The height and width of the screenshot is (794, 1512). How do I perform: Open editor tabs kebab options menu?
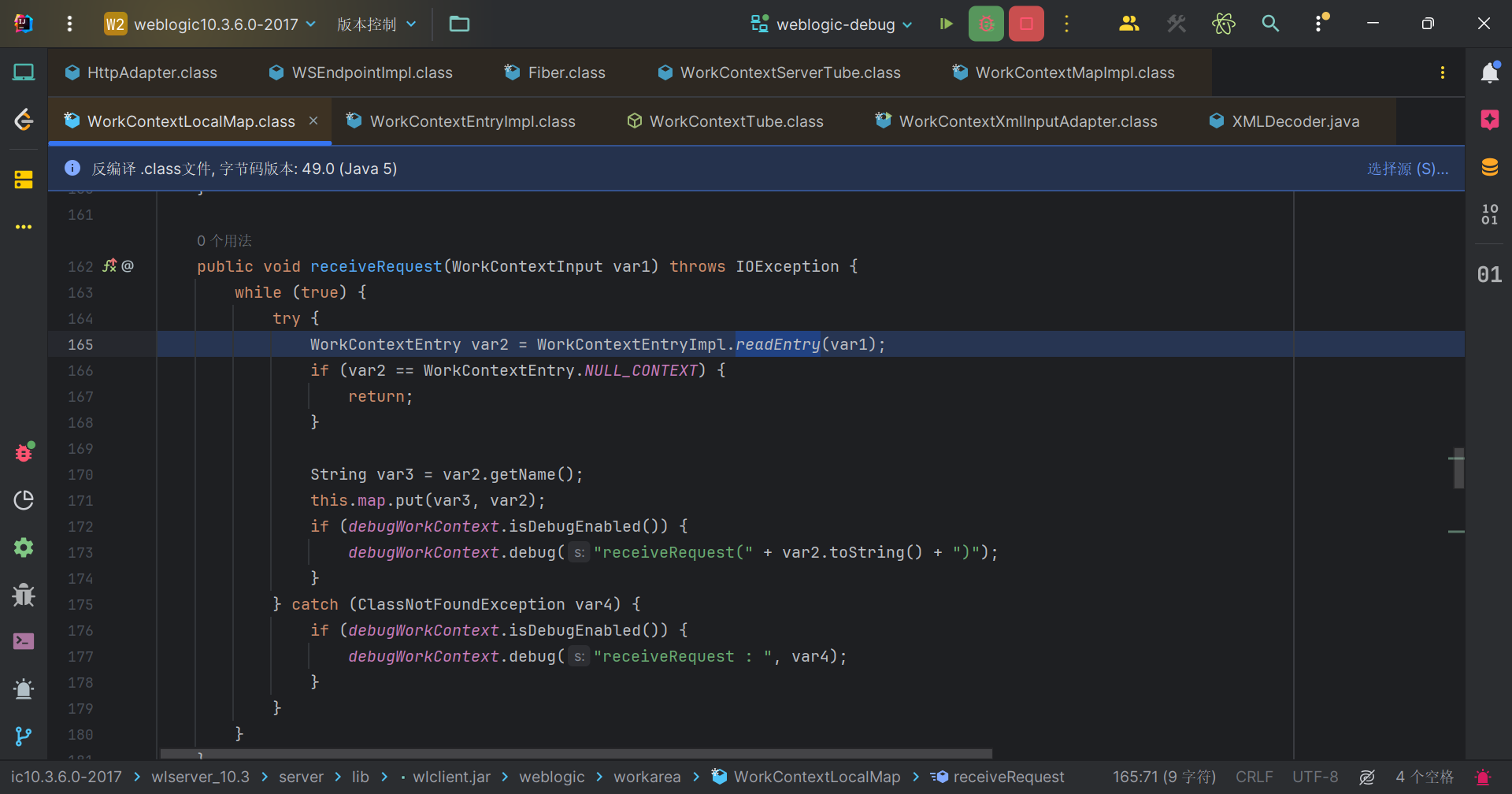pyautogui.click(x=1442, y=72)
